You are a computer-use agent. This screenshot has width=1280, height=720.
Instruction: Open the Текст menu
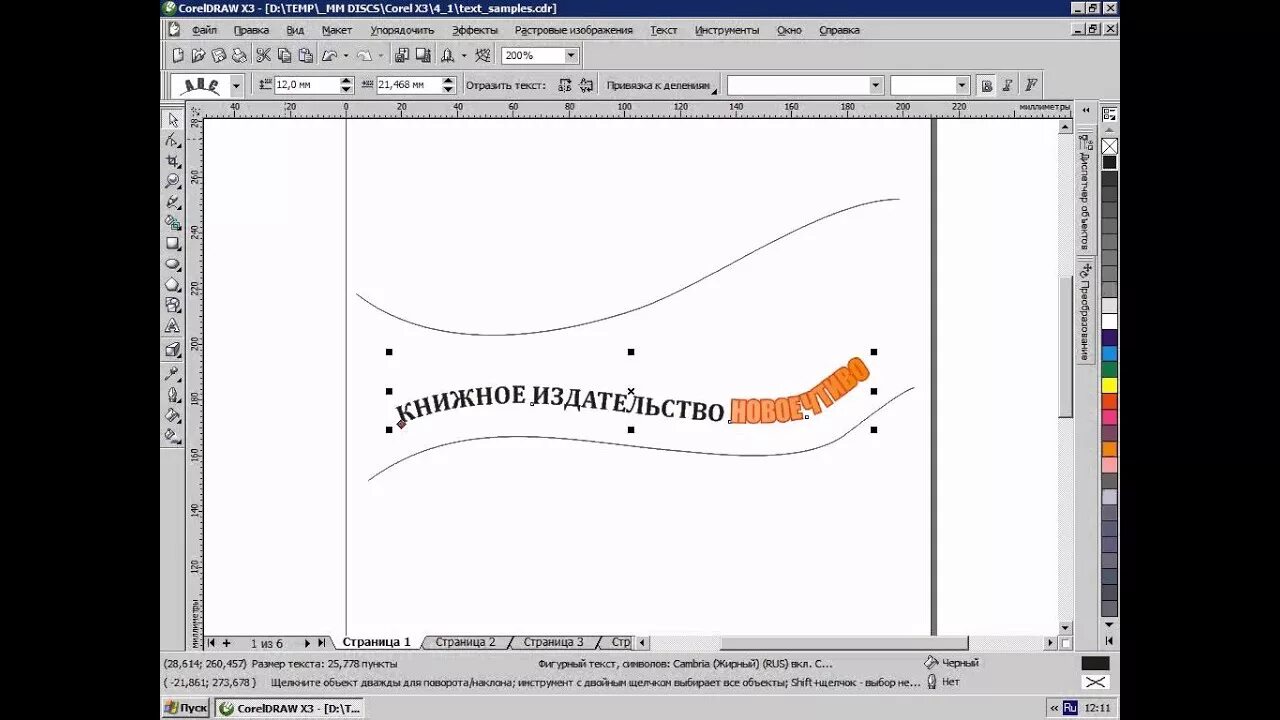click(664, 30)
